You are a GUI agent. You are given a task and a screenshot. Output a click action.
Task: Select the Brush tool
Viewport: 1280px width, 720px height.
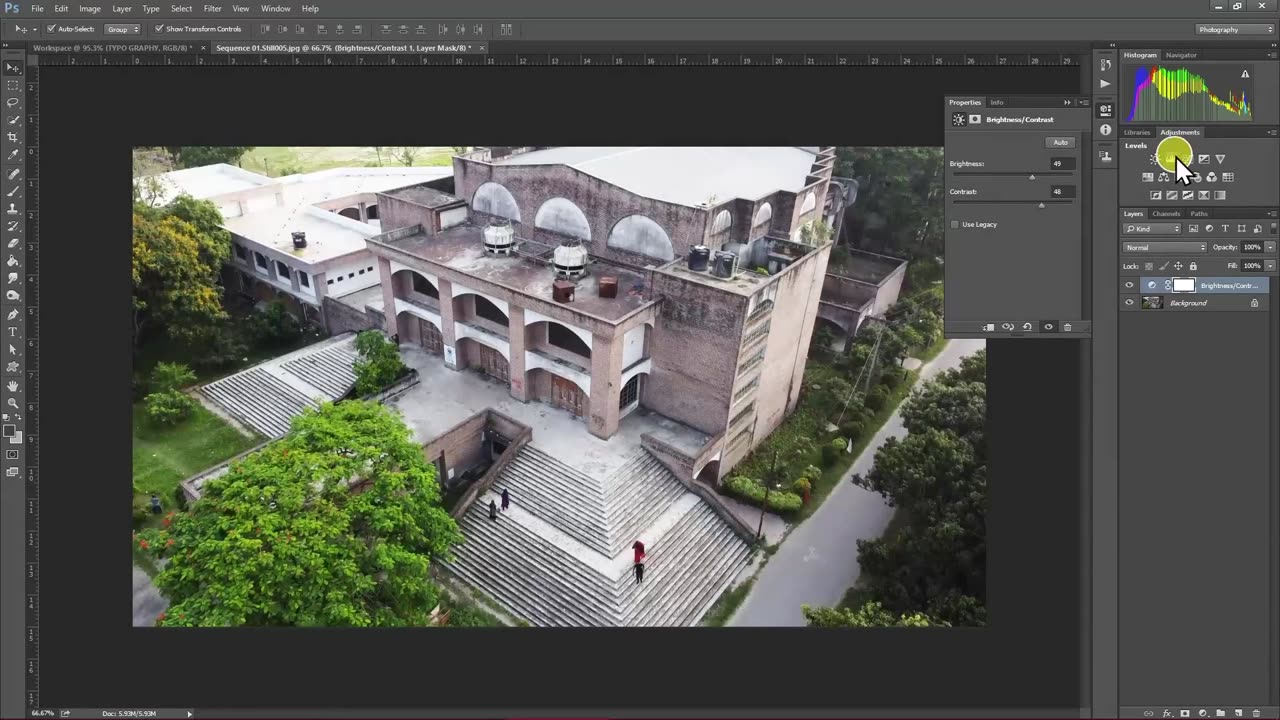click(x=13, y=190)
